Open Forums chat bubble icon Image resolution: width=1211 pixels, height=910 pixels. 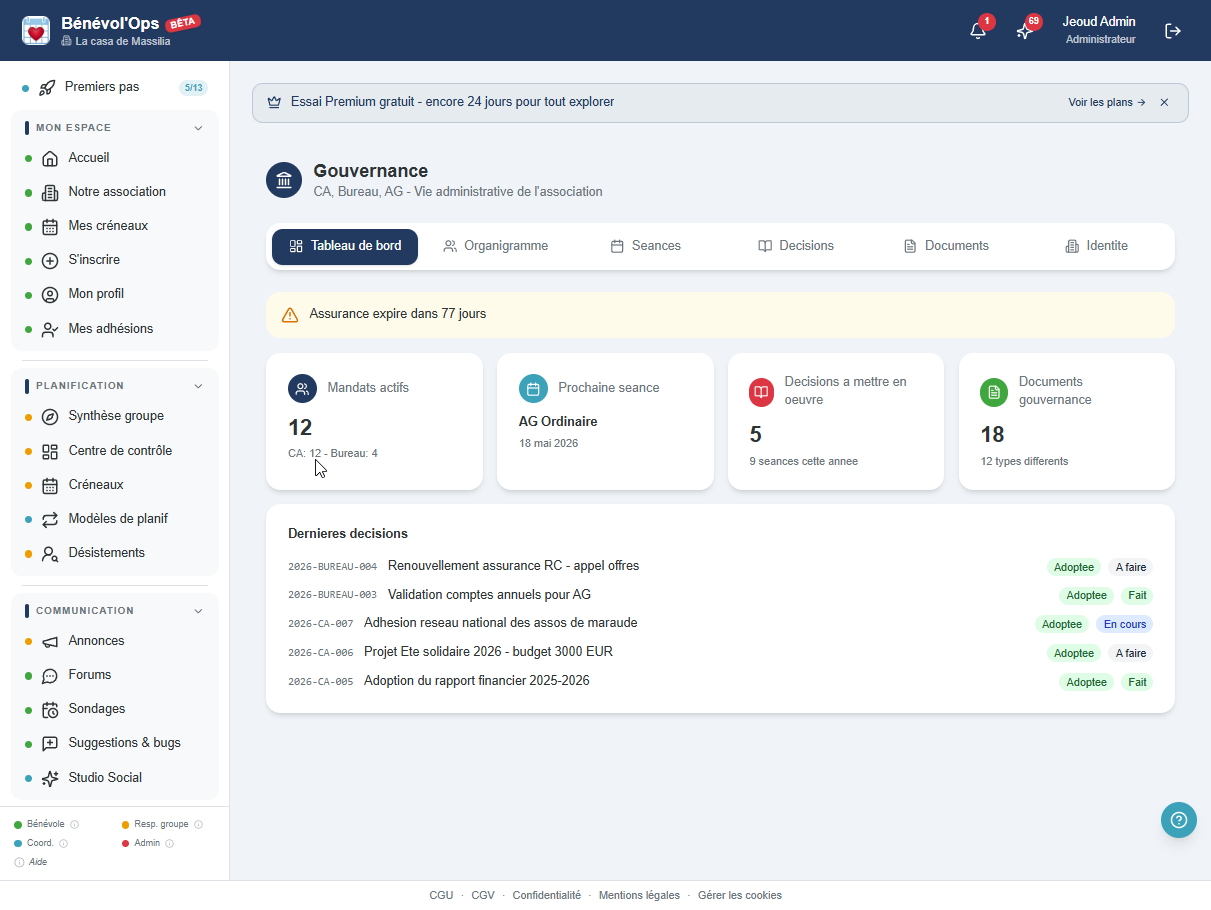50,675
